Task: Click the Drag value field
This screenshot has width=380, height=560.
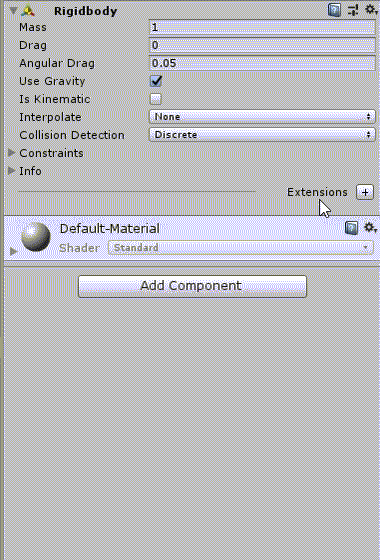Action: 262,45
